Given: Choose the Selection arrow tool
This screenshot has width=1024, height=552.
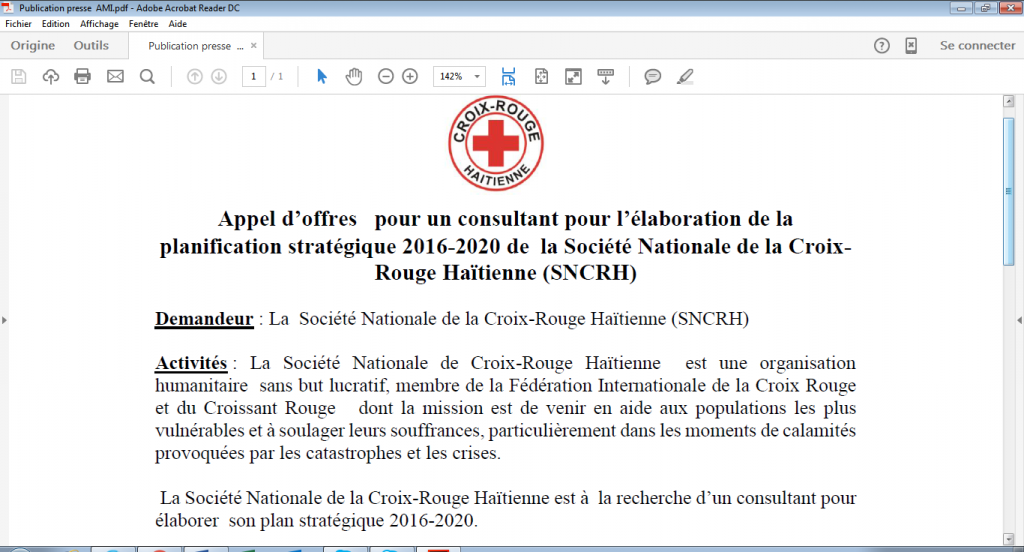Looking at the screenshot, I should click(x=321, y=76).
